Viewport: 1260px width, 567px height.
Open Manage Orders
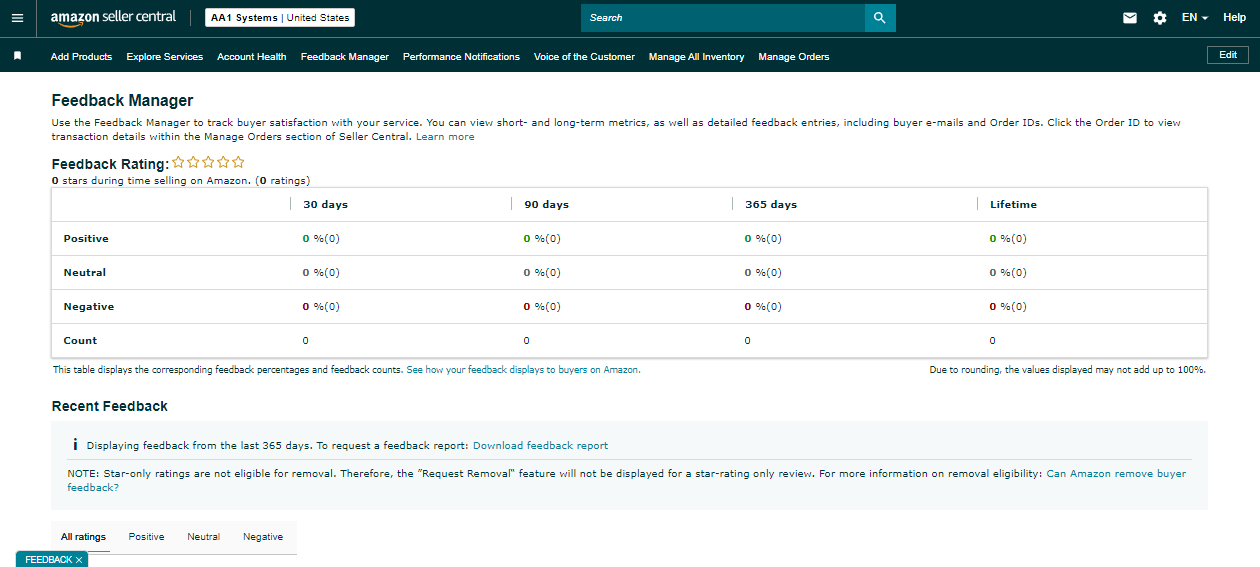tap(794, 57)
